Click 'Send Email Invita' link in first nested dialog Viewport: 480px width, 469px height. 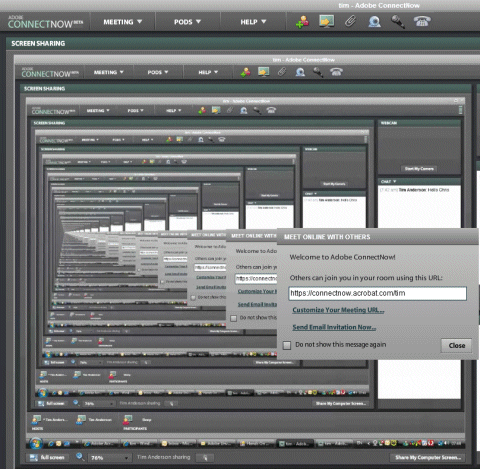(x=257, y=304)
